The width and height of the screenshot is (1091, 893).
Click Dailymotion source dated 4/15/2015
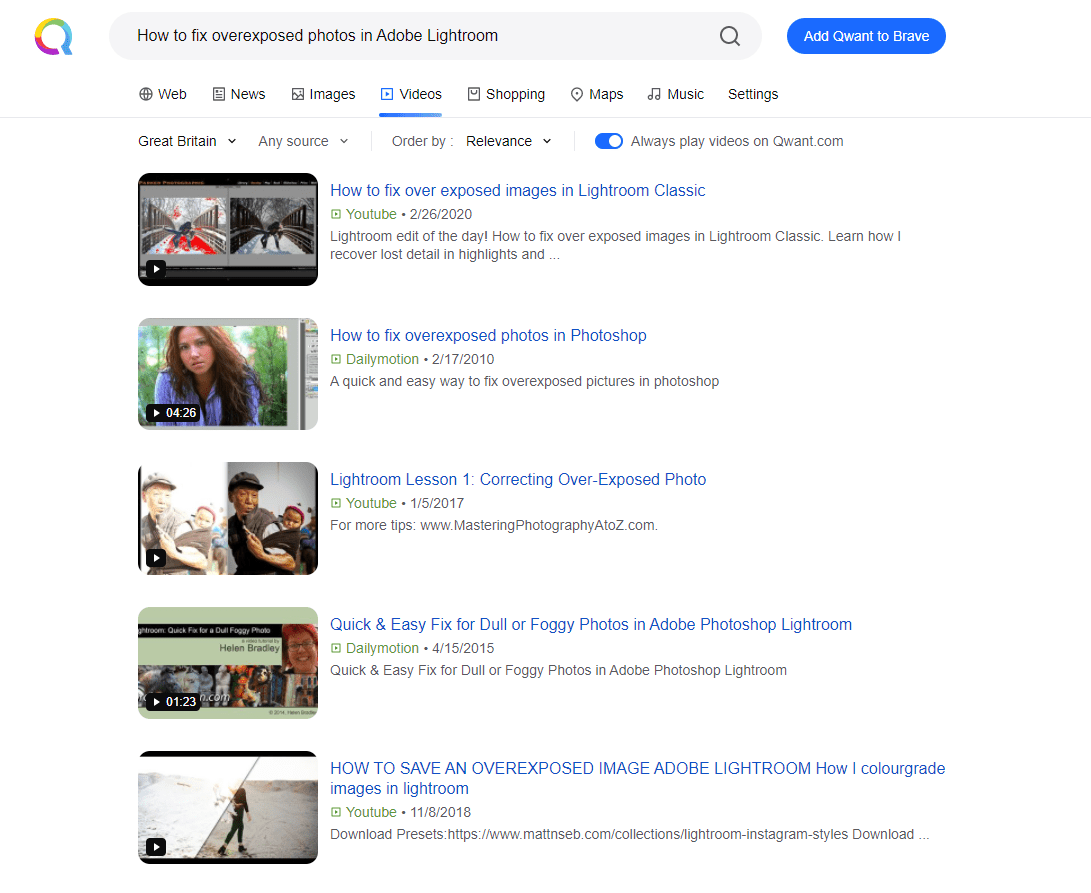pyautogui.click(x=382, y=648)
